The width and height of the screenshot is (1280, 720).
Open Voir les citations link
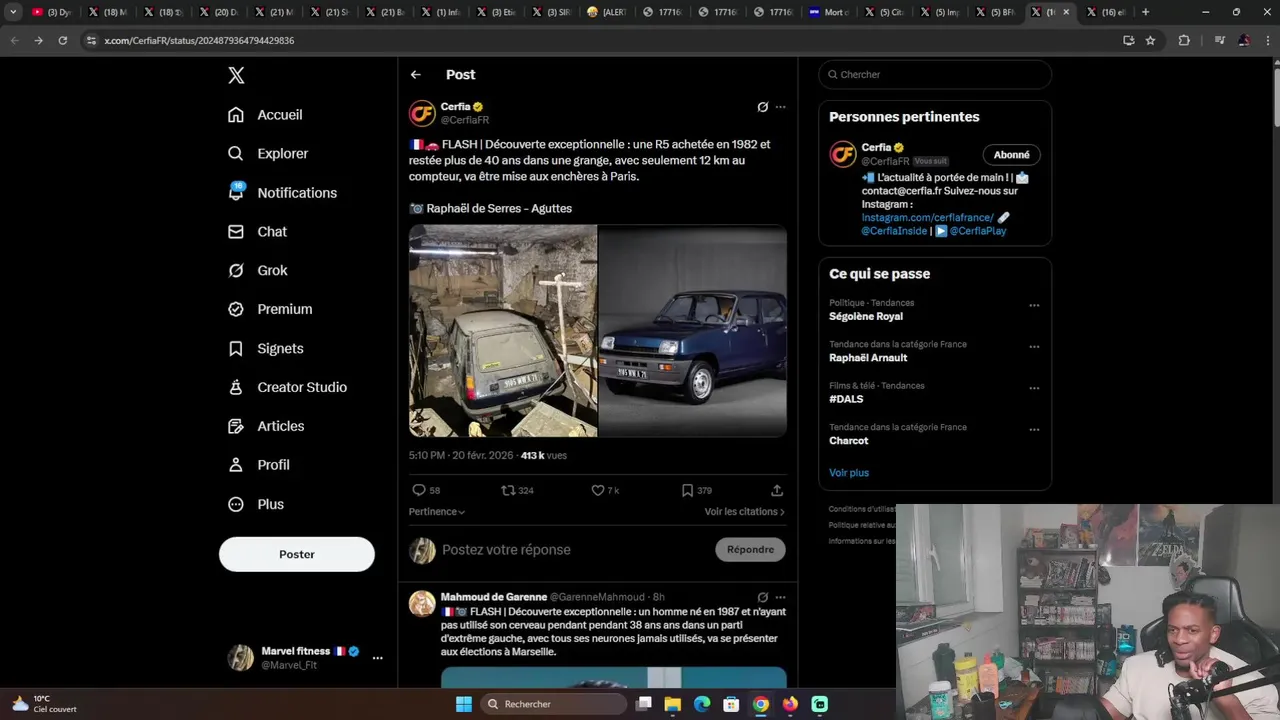pos(745,512)
